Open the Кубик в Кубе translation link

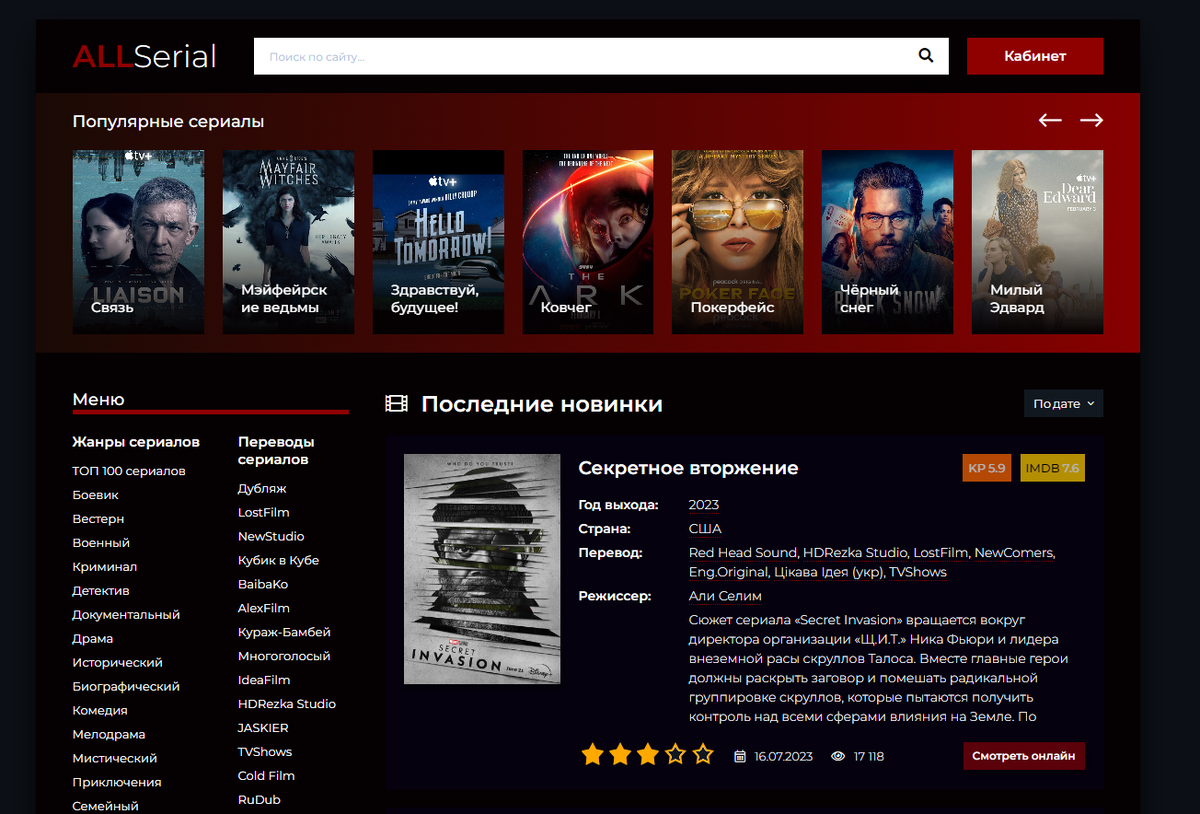278,561
